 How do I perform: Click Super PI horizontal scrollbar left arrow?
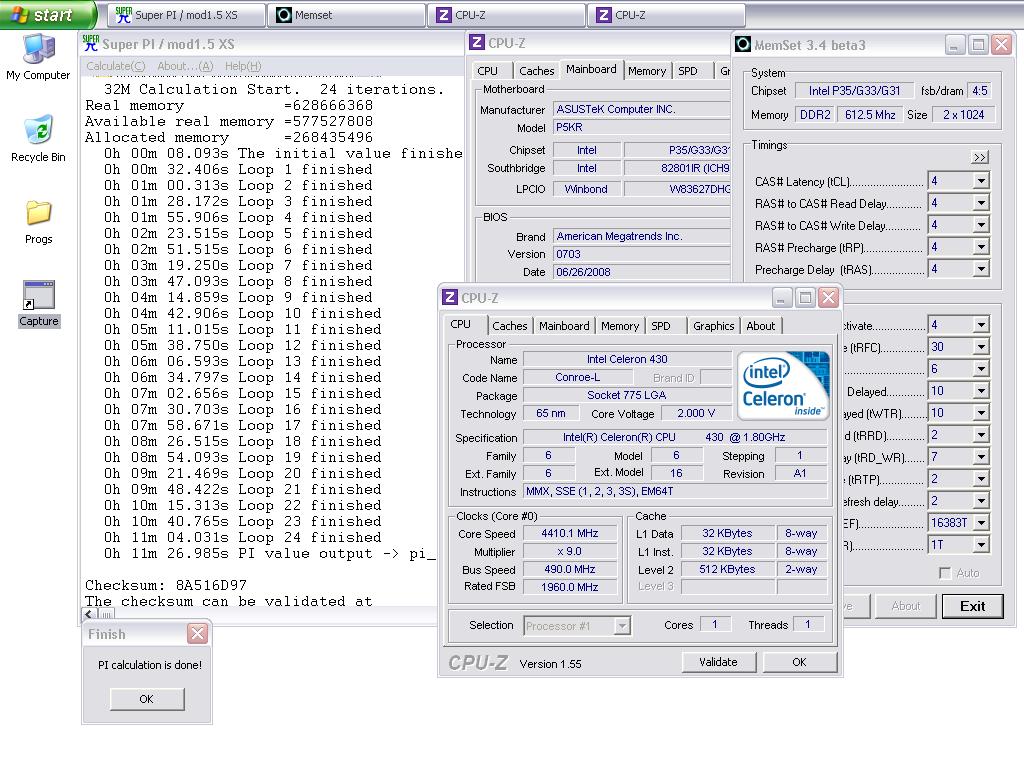pyautogui.click(x=89, y=615)
